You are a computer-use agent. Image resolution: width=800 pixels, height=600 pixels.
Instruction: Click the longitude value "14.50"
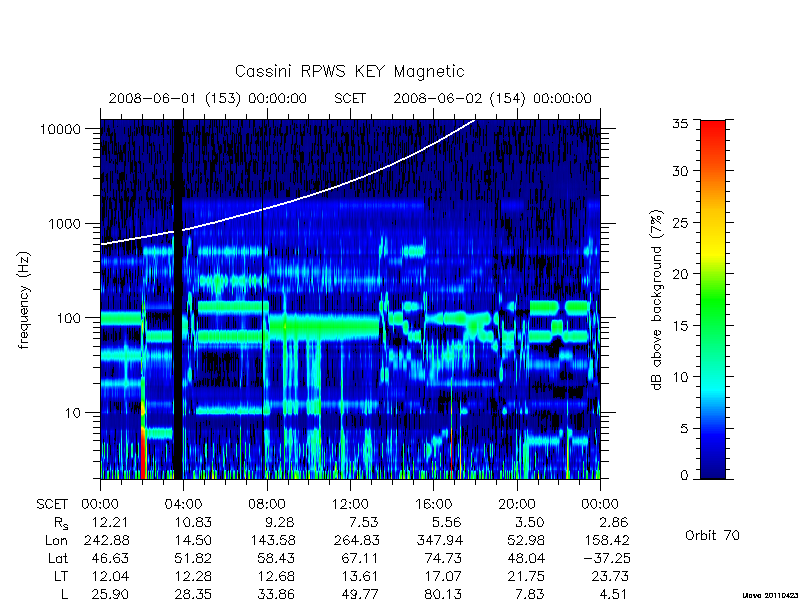[x=193, y=540]
